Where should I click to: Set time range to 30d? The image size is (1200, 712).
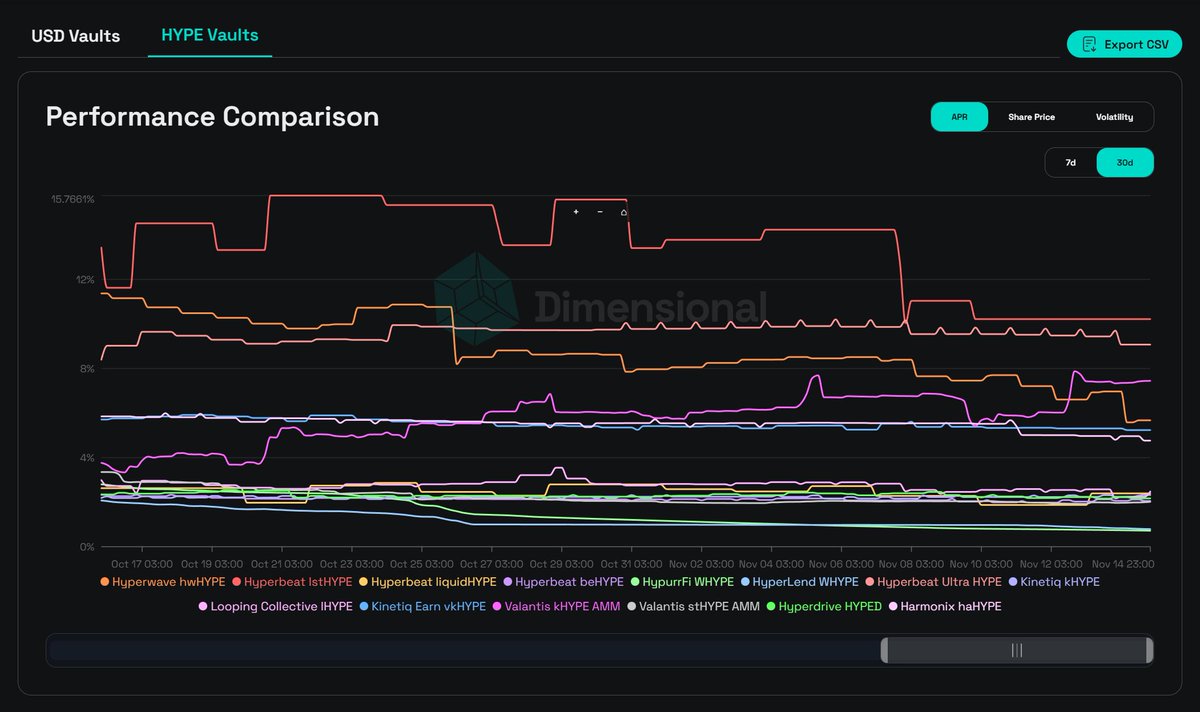1125,162
